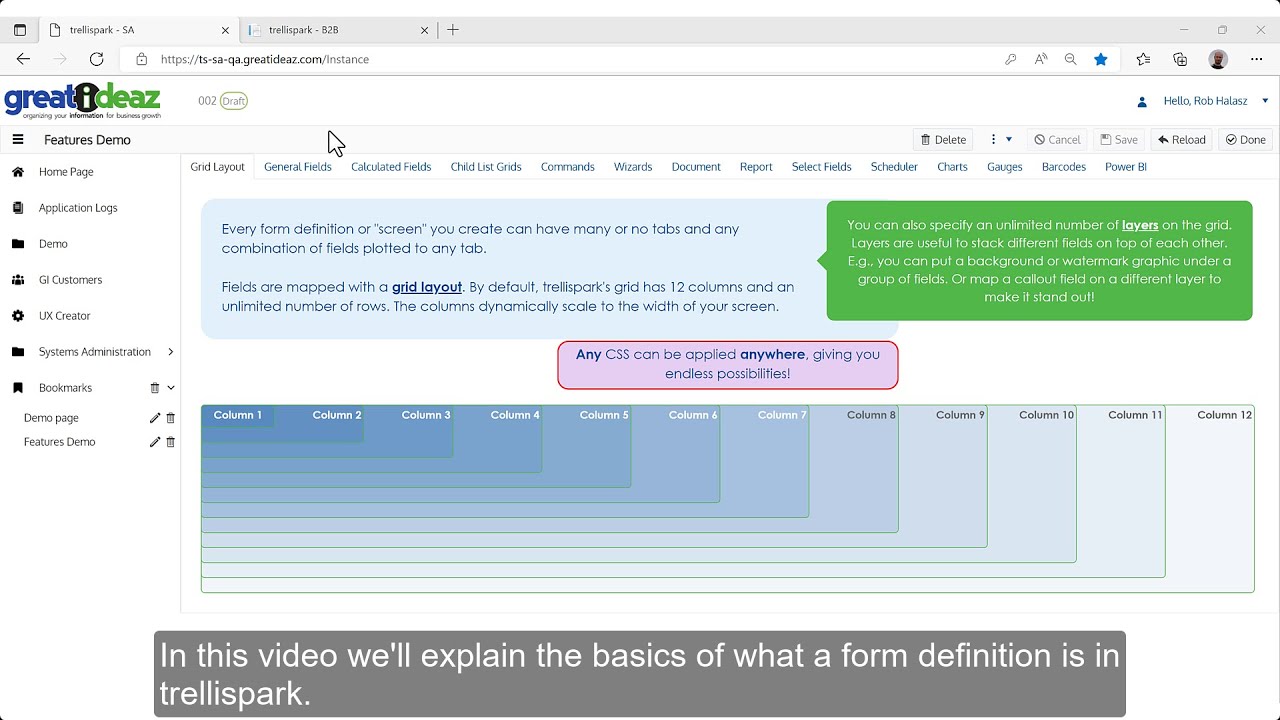Click the Reload button
The height and width of the screenshot is (720, 1280).
pyautogui.click(x=1182, y=140)
